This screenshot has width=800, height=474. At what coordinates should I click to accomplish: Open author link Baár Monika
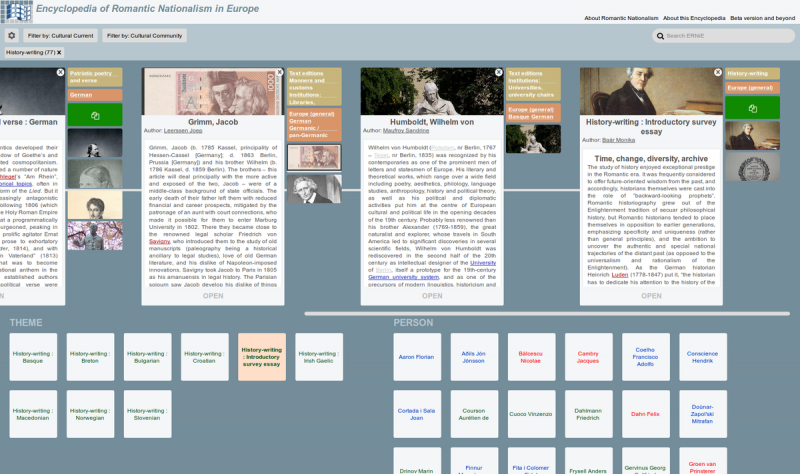tap(618, 140)
